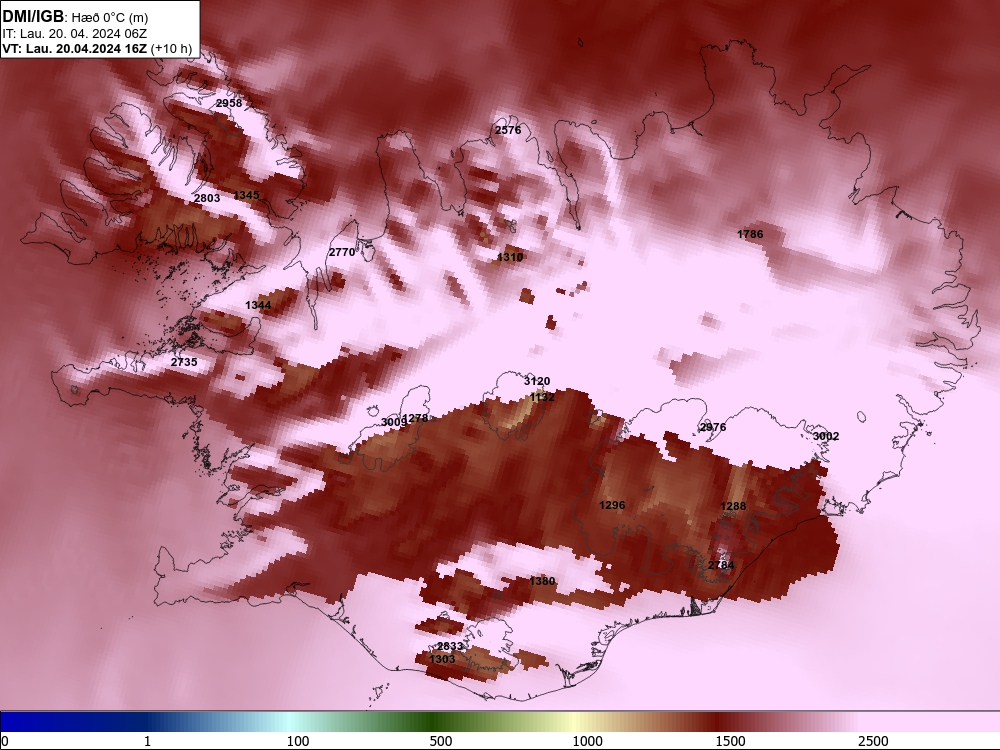Click the 3002 value label

(x=826, y=436)
